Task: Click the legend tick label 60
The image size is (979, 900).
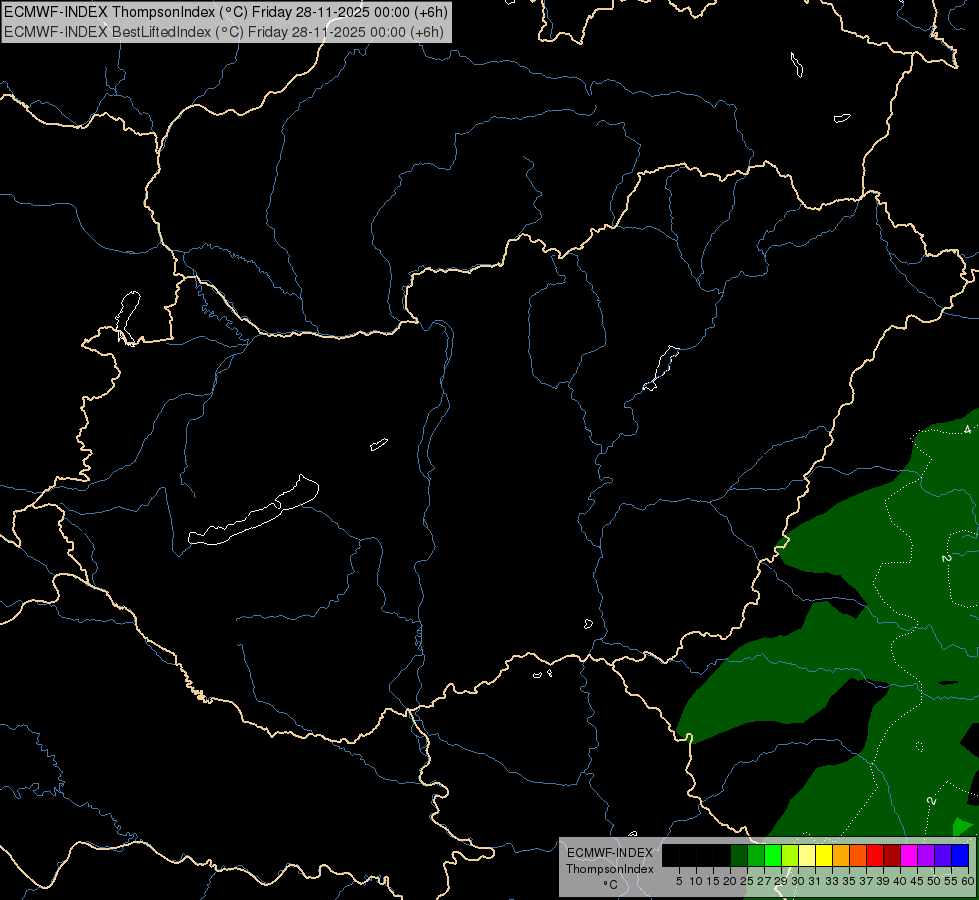Action: (x=968, y=881)
